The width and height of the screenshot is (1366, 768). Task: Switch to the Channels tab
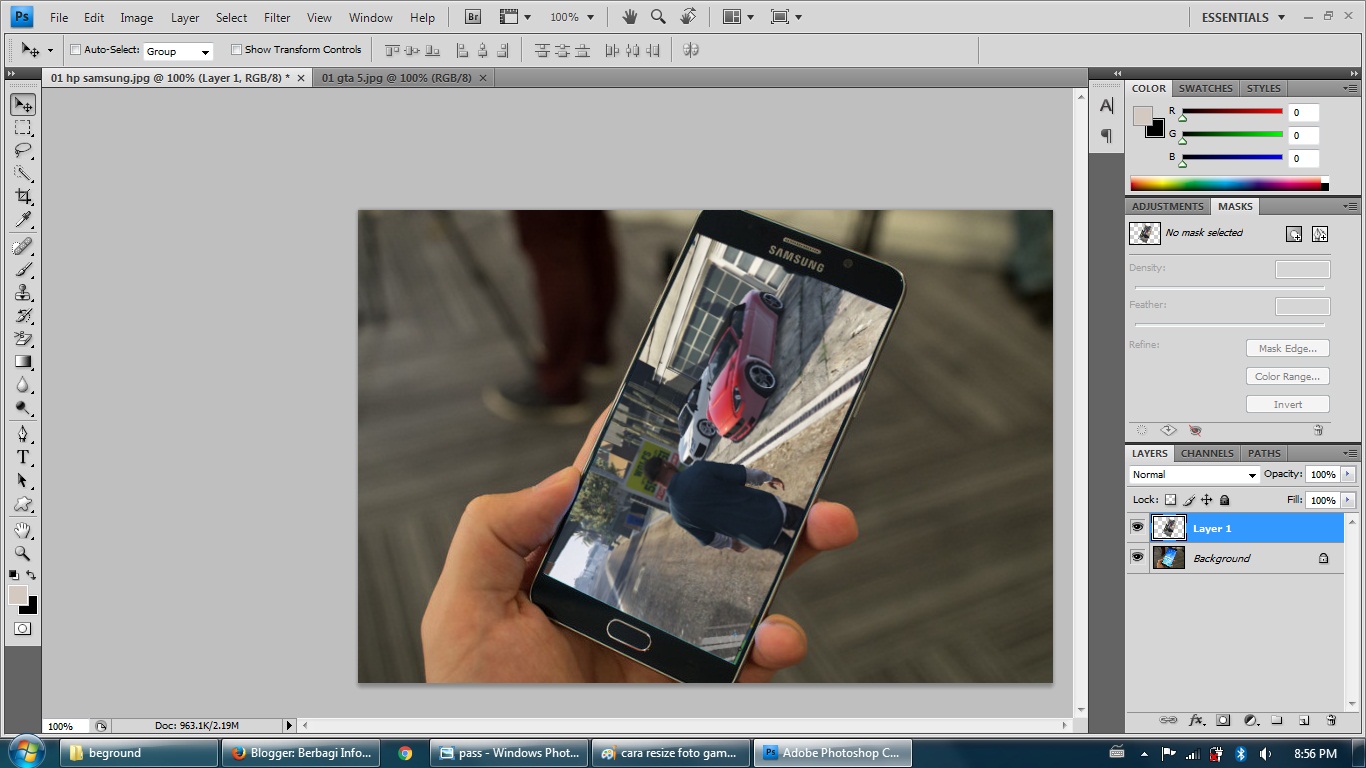1207,453
